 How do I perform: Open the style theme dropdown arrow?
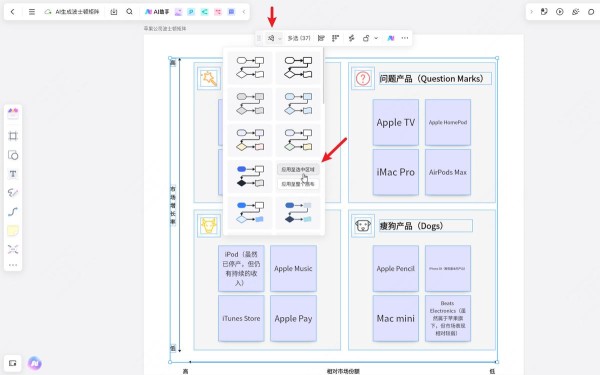[x=280, y=38]
